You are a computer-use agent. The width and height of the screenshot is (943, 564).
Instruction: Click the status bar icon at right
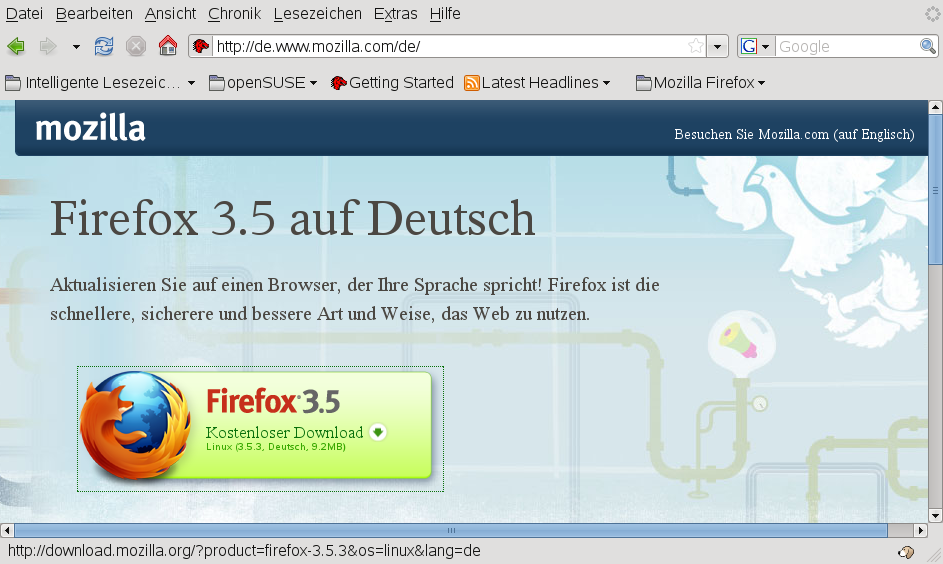[x=906, y=551]
